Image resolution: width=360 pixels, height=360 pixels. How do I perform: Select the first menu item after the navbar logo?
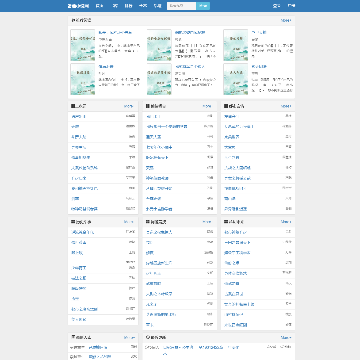99,6
